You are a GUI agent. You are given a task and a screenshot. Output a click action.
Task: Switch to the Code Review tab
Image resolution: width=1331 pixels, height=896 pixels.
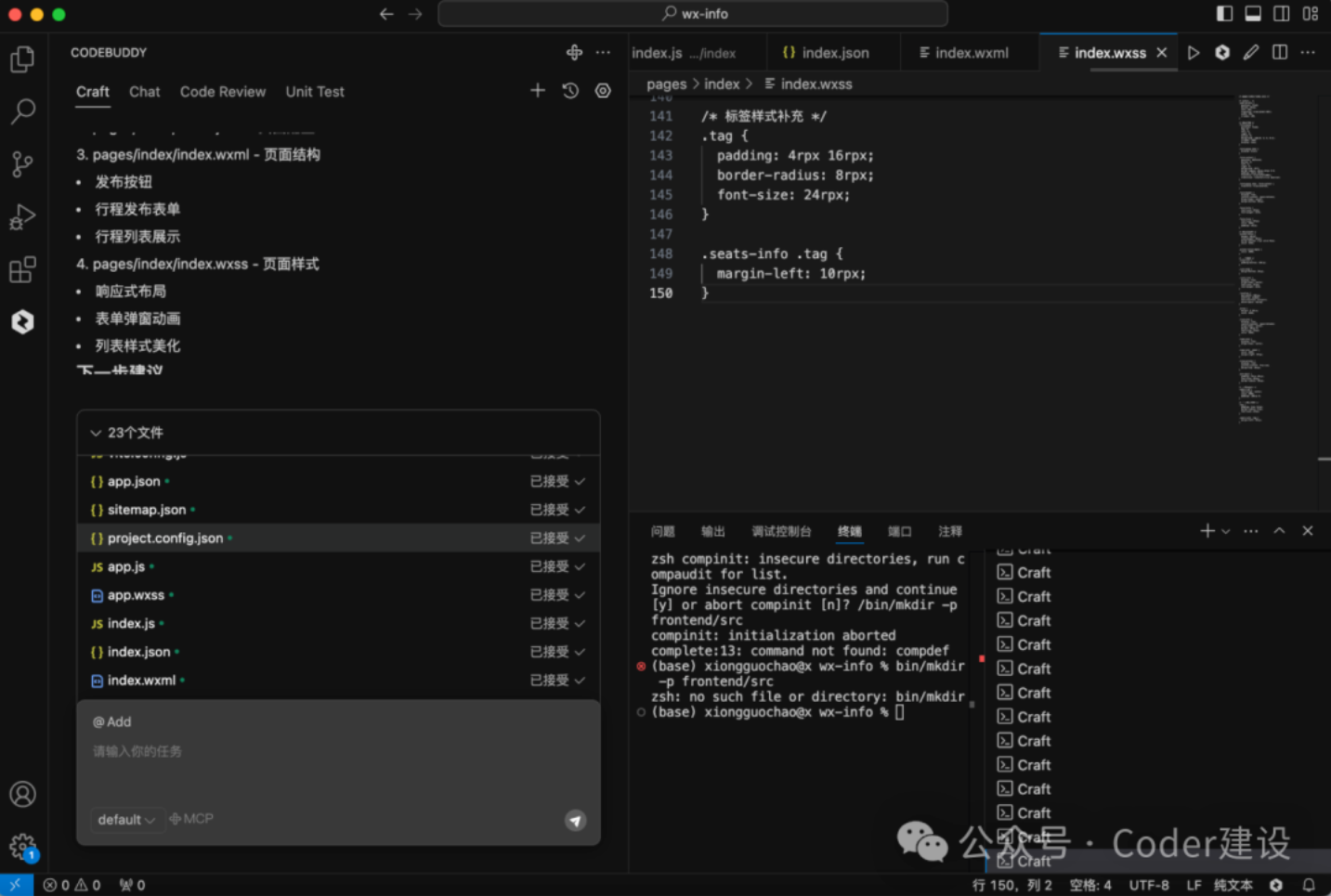coord(223,91)
